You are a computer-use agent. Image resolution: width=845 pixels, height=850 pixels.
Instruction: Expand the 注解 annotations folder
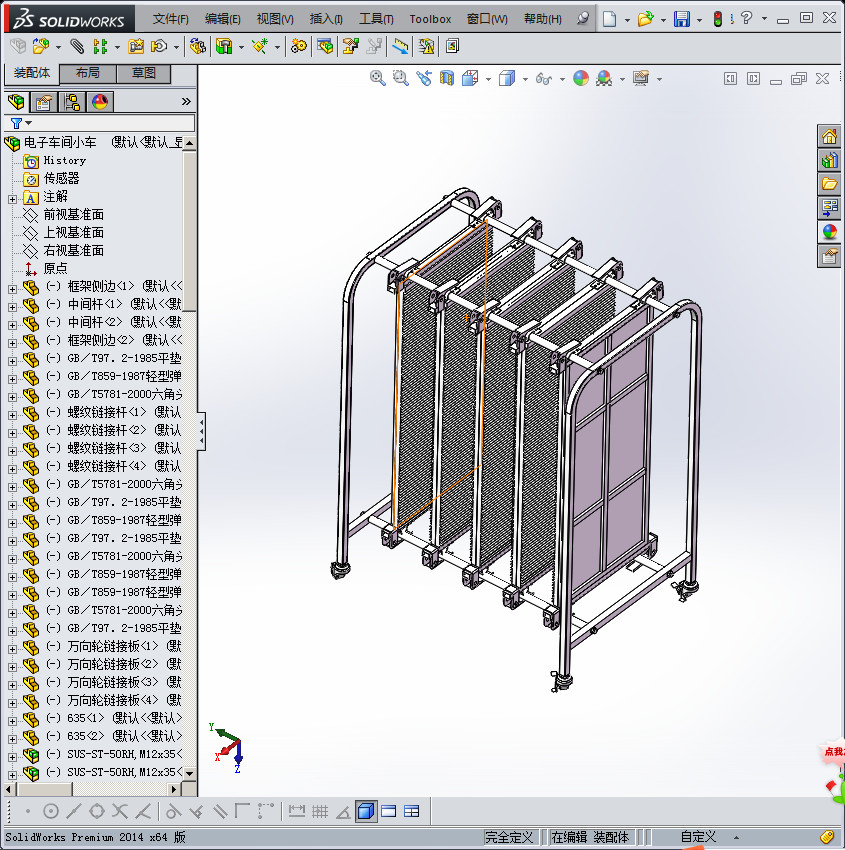[x=12, y=197]
